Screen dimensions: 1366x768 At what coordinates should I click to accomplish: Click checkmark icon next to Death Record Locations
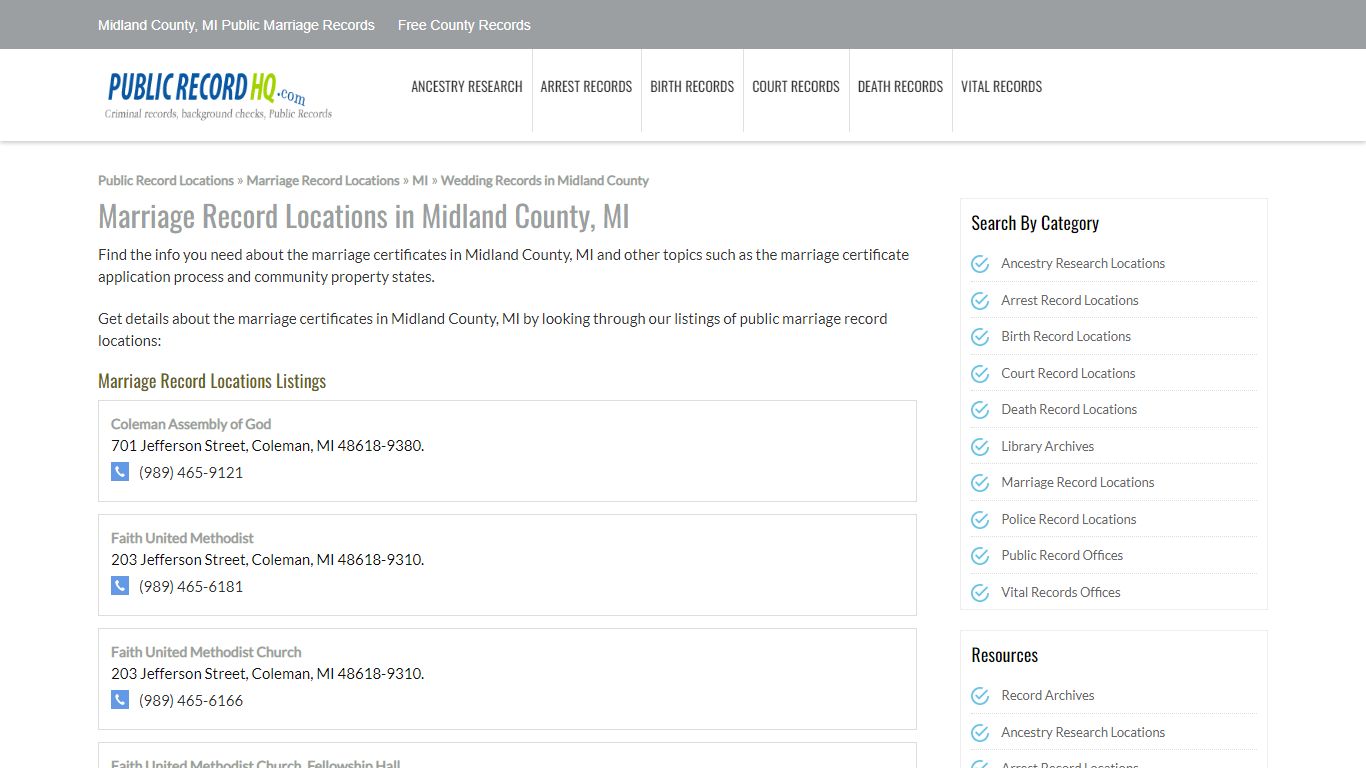coord(980,410)
